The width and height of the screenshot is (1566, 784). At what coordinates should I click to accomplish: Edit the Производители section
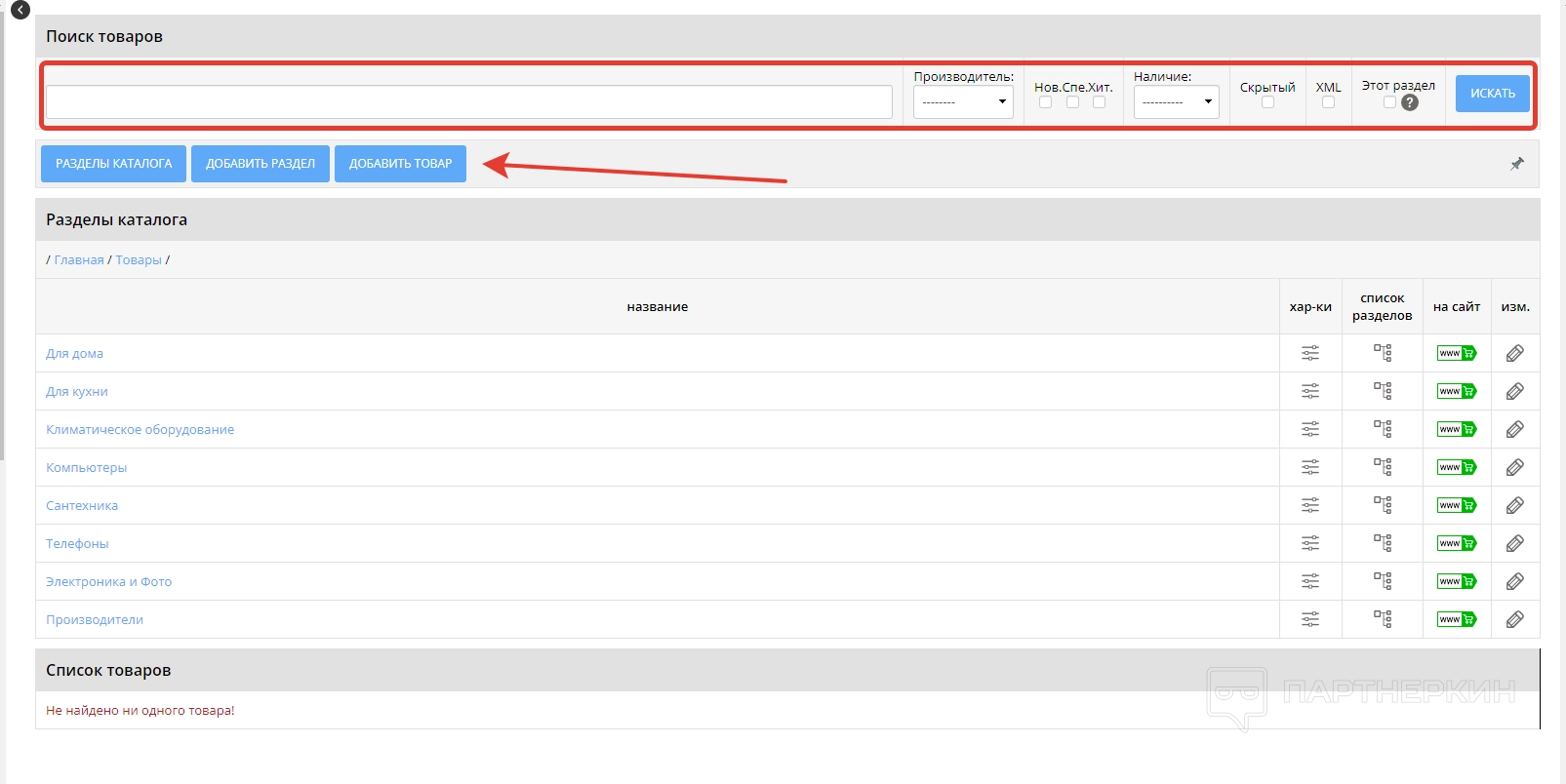click(x=1514, y=619)
